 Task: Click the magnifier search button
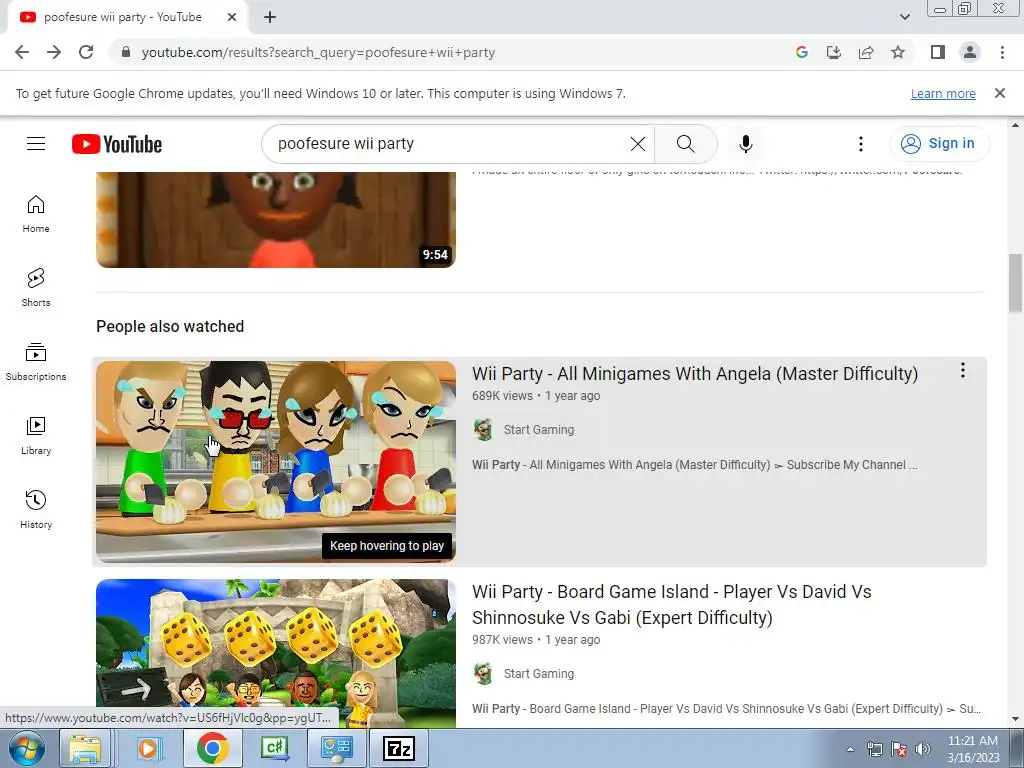tap(686, 144)
